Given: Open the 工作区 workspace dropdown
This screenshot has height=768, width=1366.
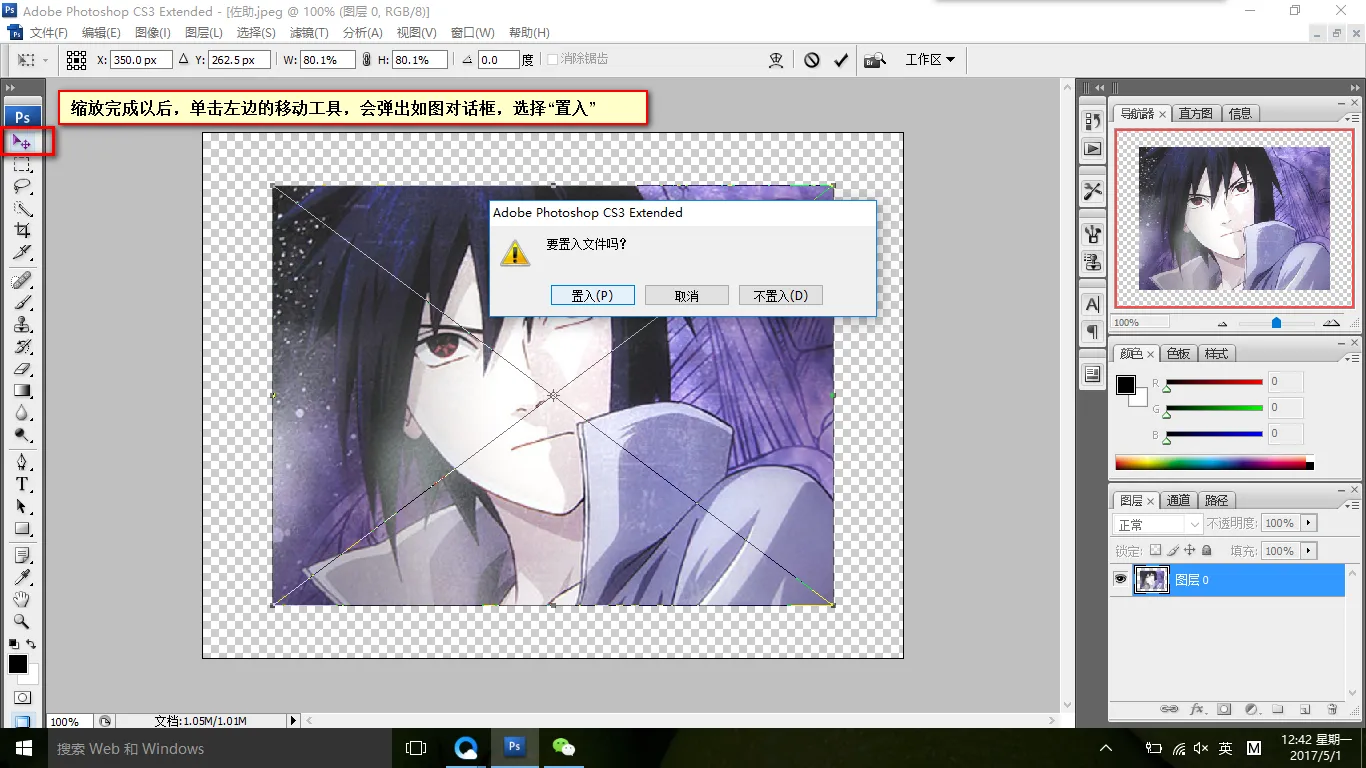Looking at the screenshot, I should click(930, 60).
